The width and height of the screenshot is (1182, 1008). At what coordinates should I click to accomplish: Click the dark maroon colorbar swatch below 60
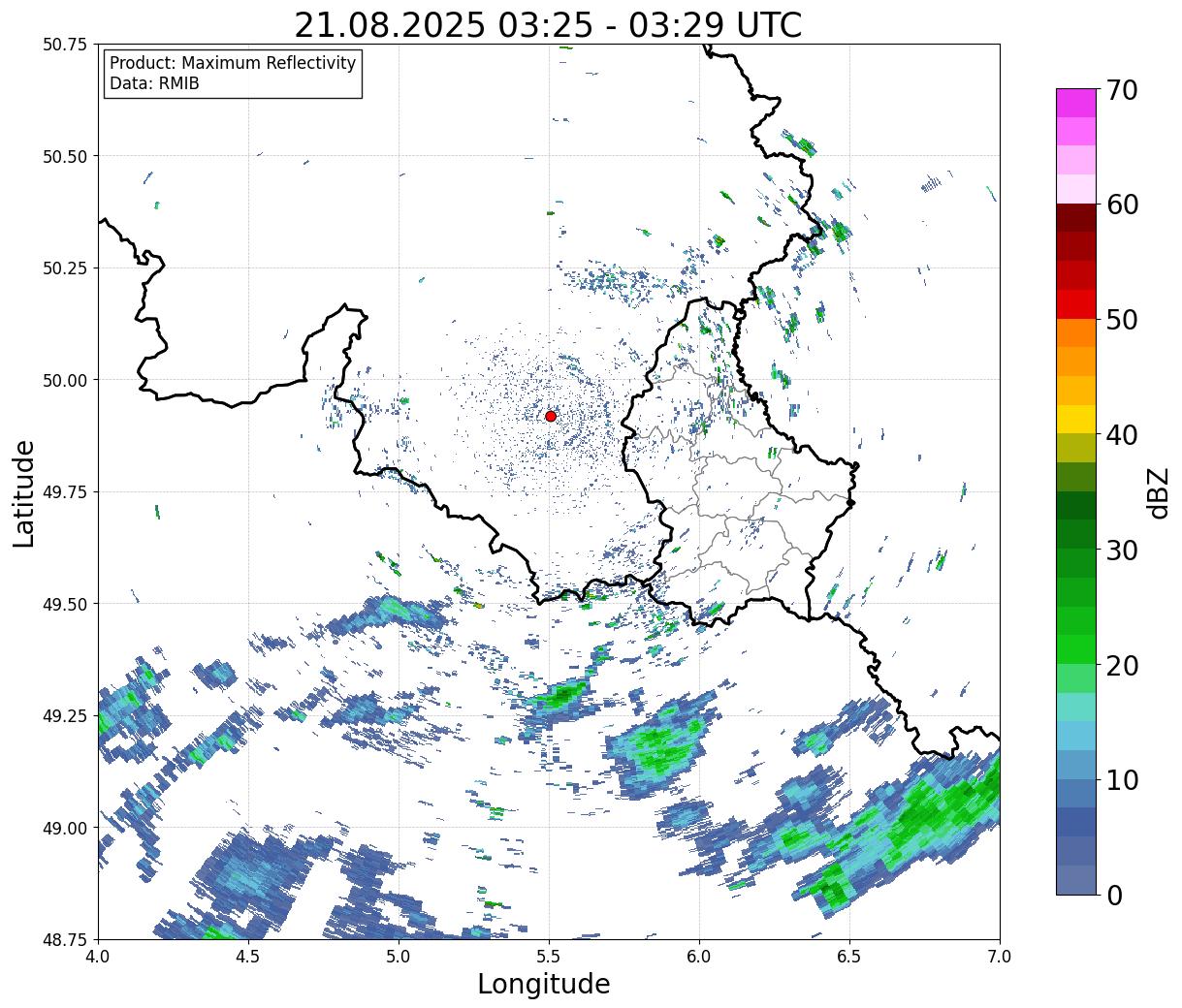coord(1076,218)
